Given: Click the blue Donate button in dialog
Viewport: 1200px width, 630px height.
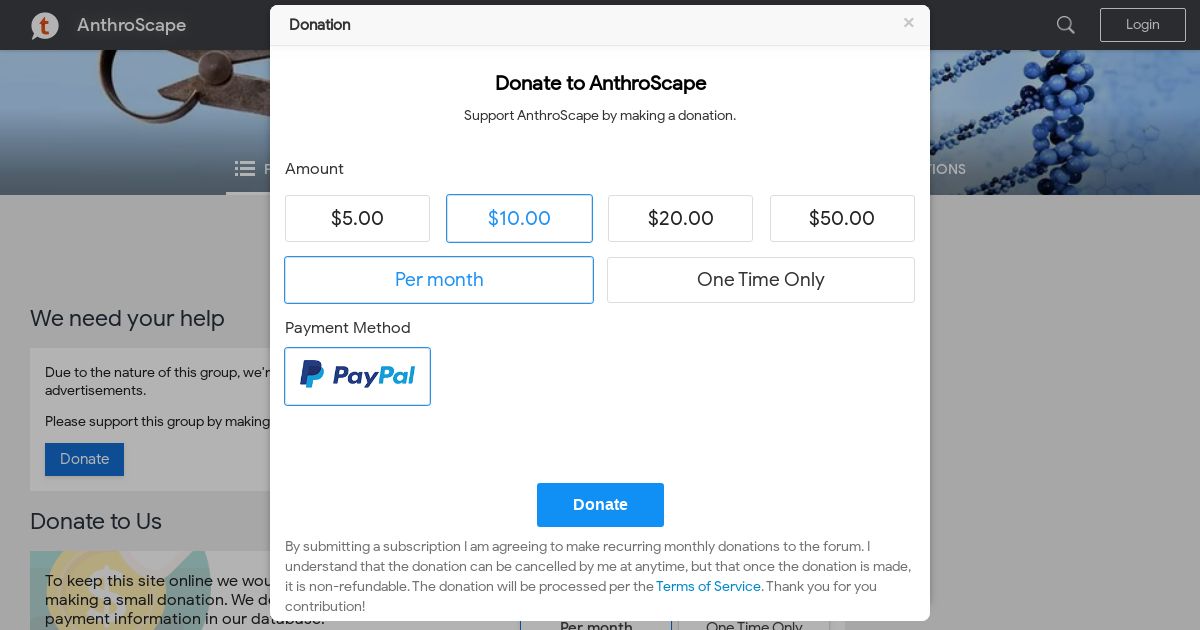Looking at the screenshot, I should coord(600,505).
